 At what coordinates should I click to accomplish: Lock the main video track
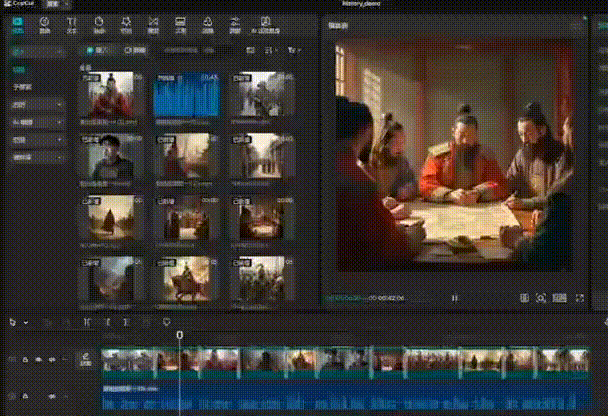(x=26, y=359)
